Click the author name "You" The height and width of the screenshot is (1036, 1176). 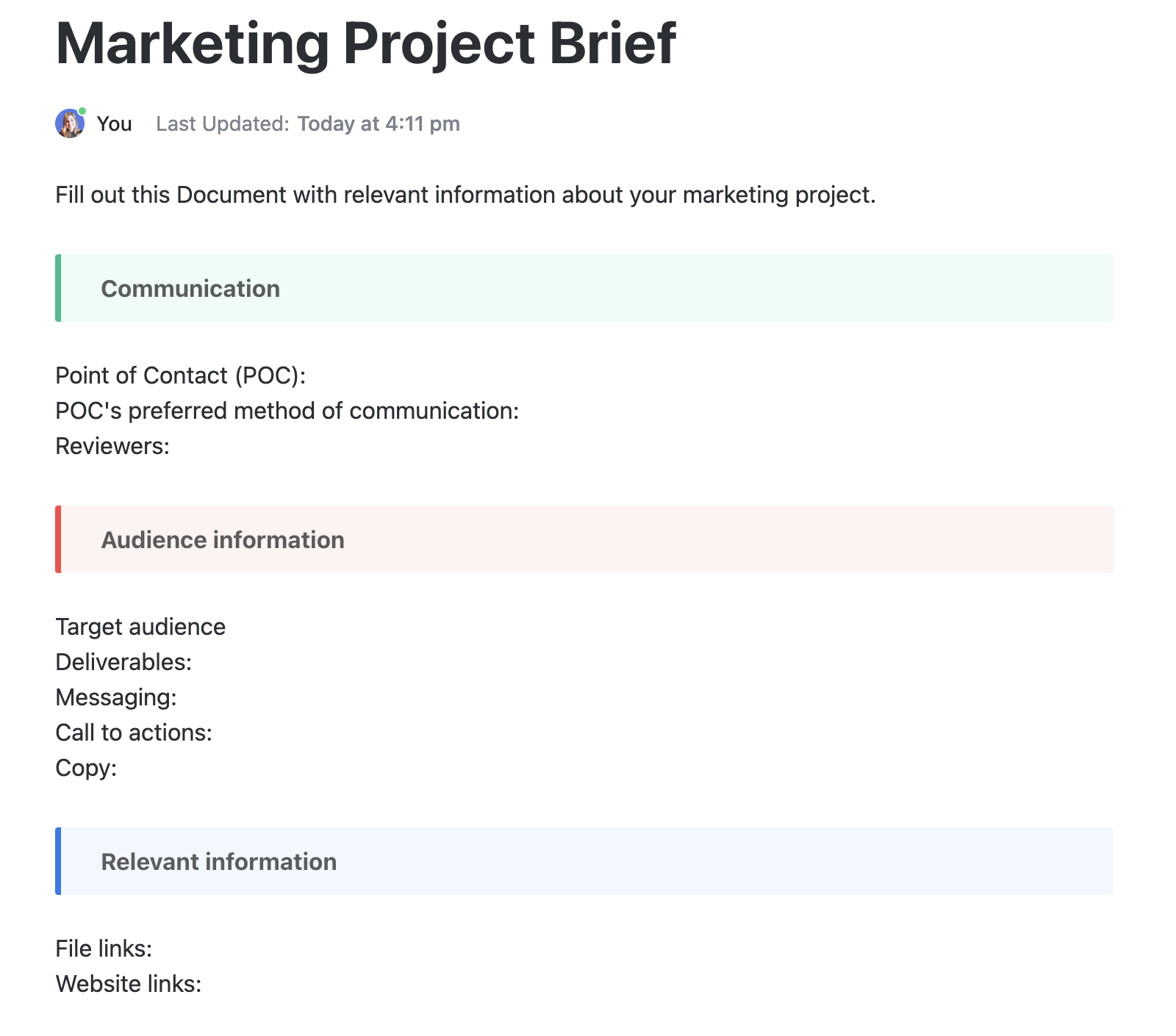(114, 124)
